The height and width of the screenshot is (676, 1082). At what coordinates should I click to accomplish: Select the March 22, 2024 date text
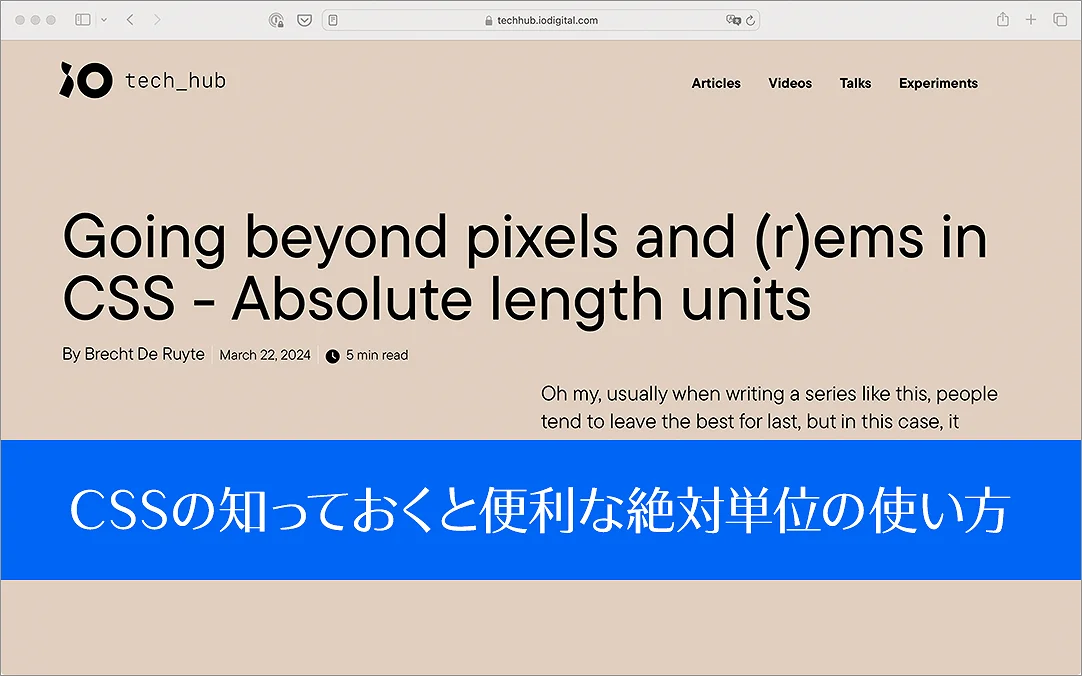point(265,355)
